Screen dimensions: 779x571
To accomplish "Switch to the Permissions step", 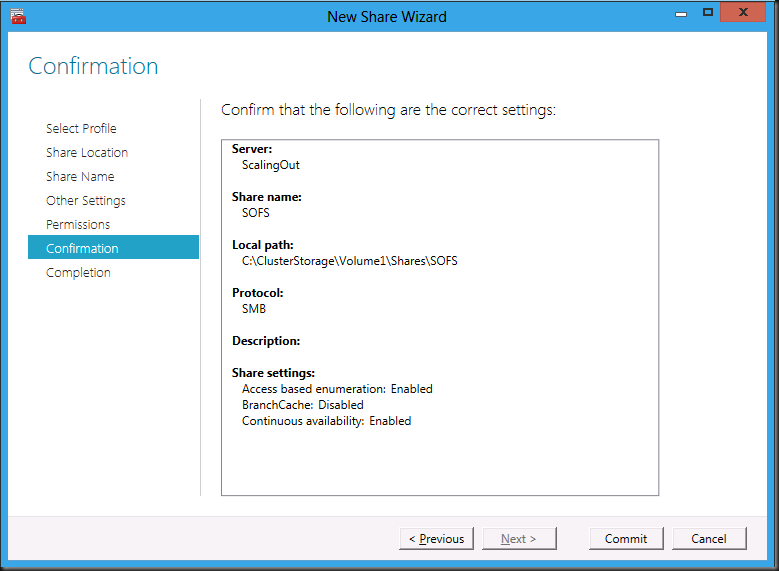I will (78, 225).
